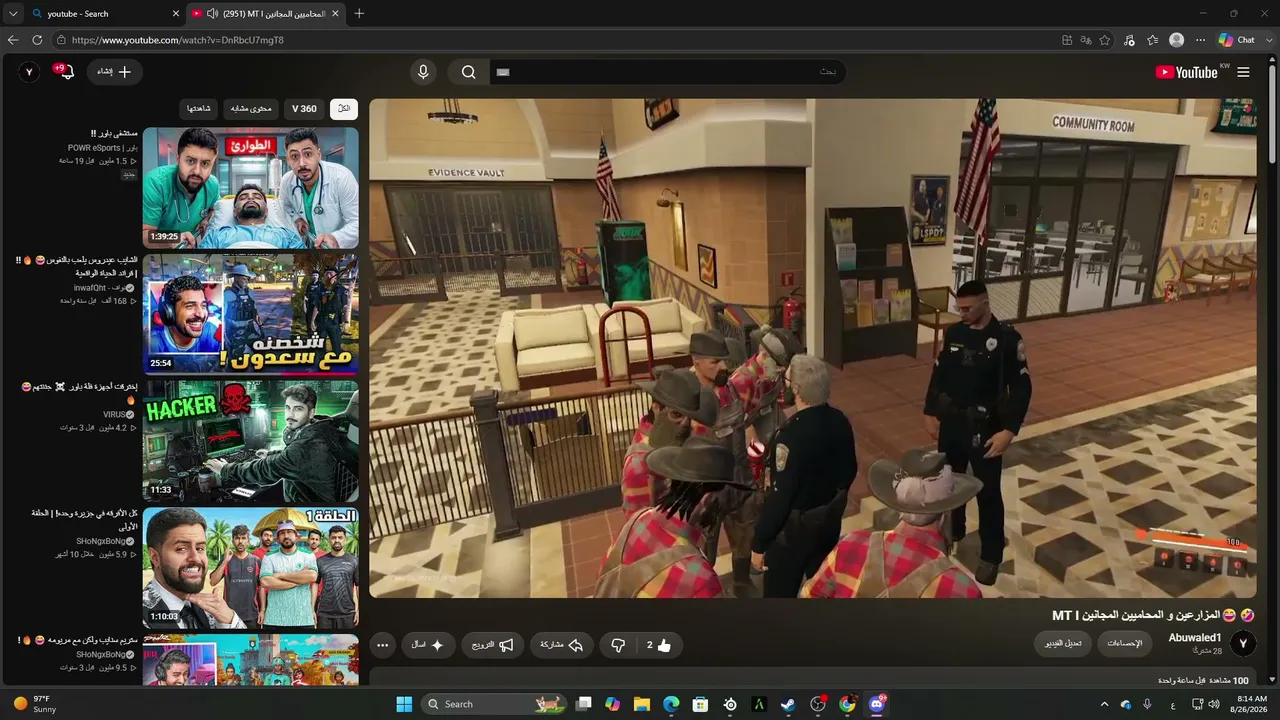
Task: Edit the video (تعديل الفيديو)
Action: (x=1062, y=643)
